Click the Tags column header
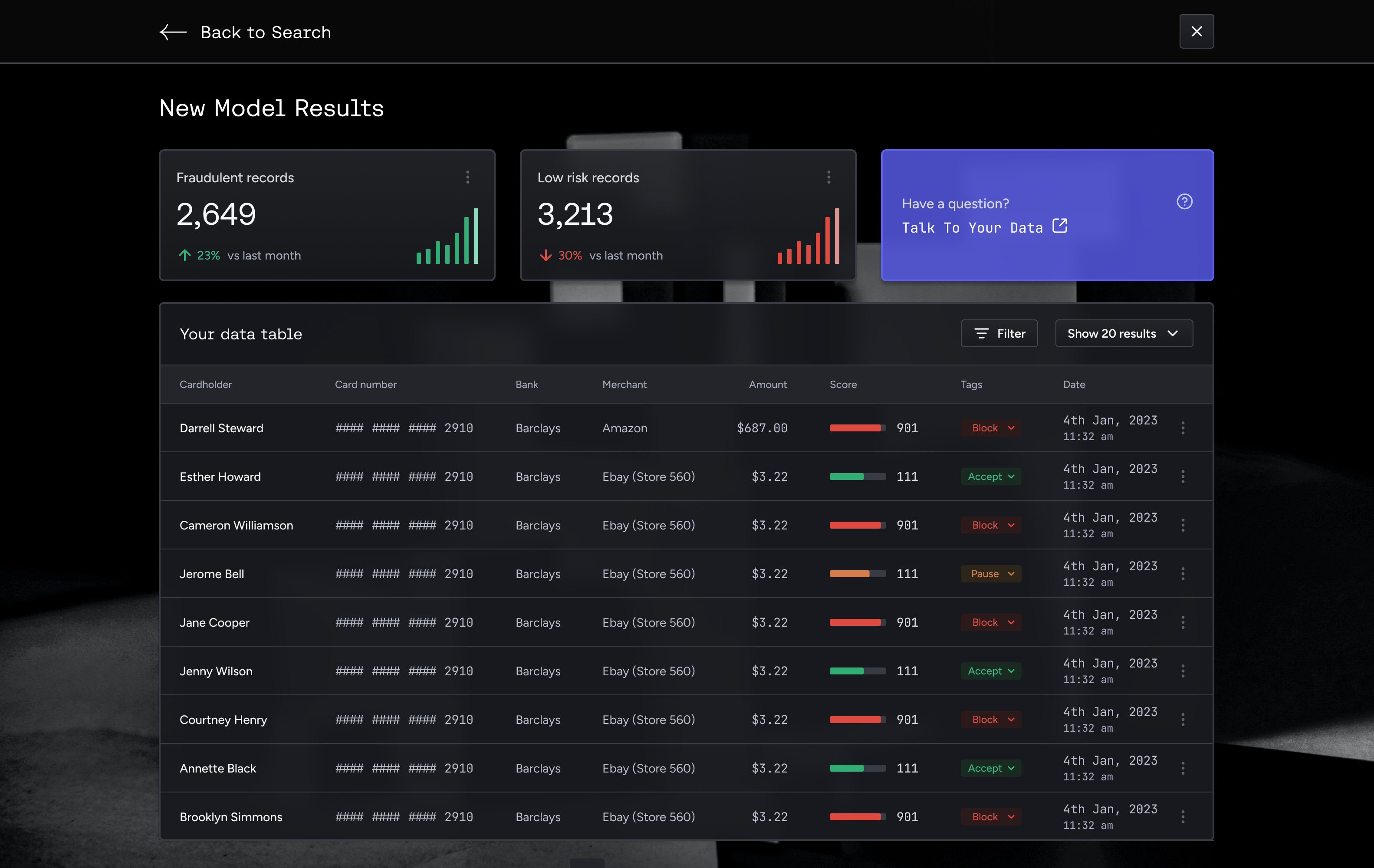 pos(971,385)
